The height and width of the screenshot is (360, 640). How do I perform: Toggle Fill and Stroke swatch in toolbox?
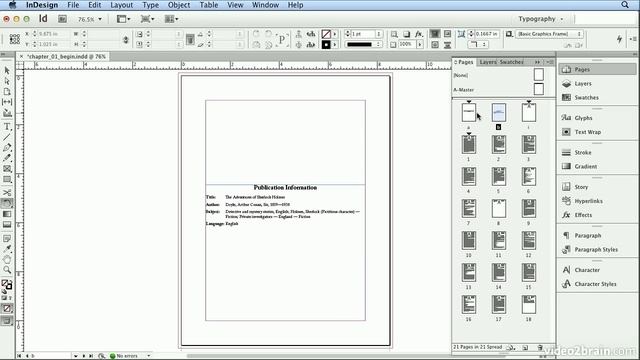[x=7, y=284]
